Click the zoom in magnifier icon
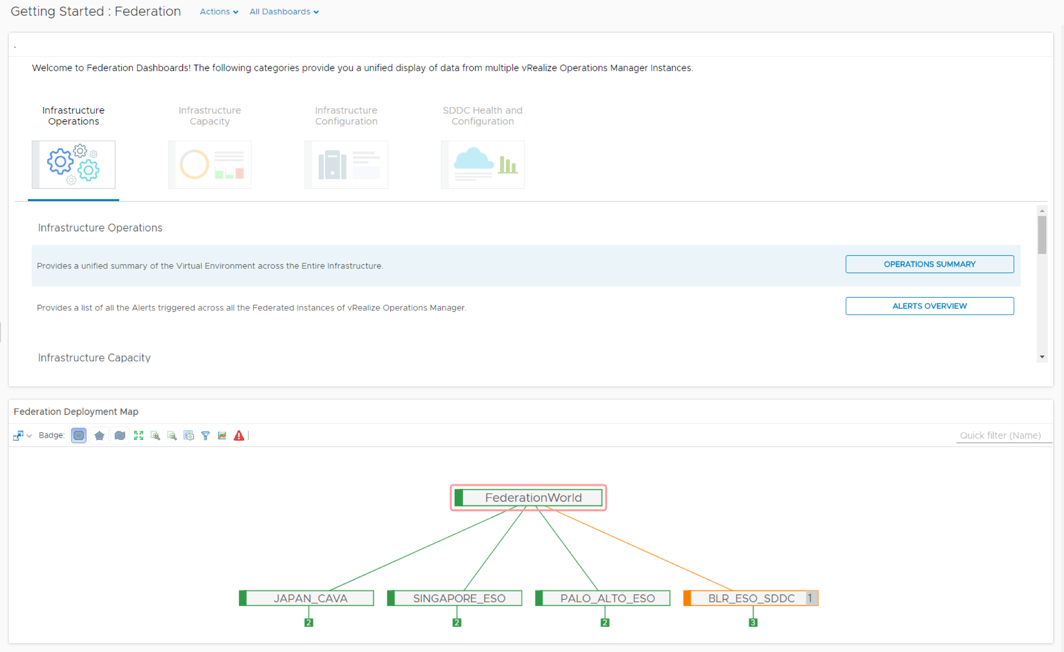This screenshot has width=1064, height=652. tap(156, 435)
